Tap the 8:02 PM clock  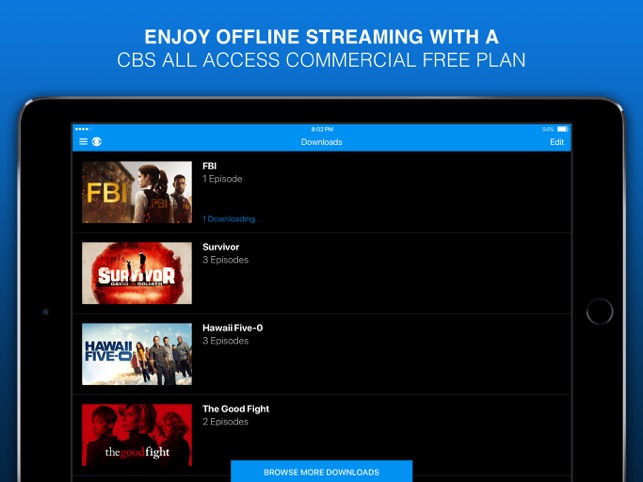tap(322, 129)
